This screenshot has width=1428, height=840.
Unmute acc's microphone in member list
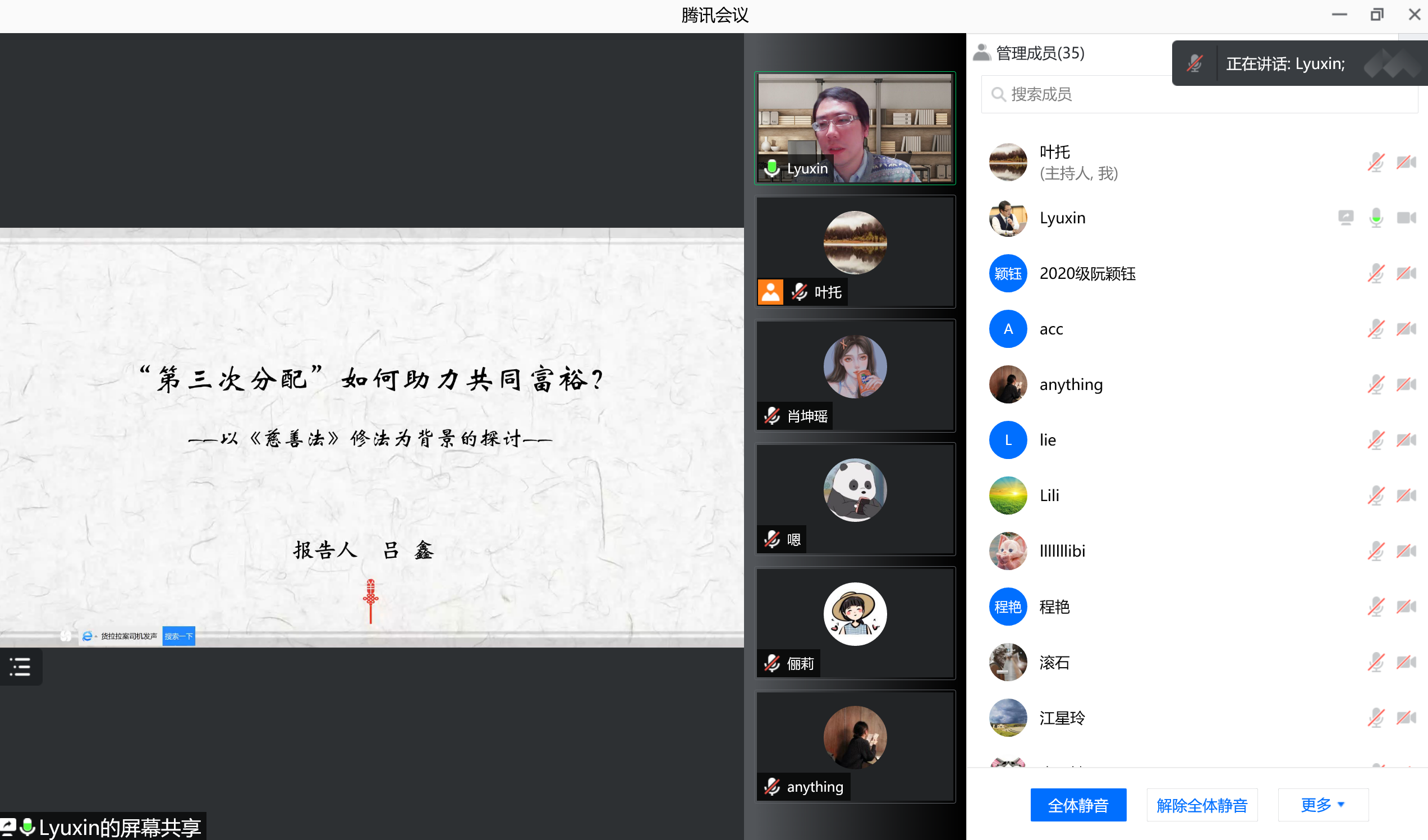point(1376,329)
